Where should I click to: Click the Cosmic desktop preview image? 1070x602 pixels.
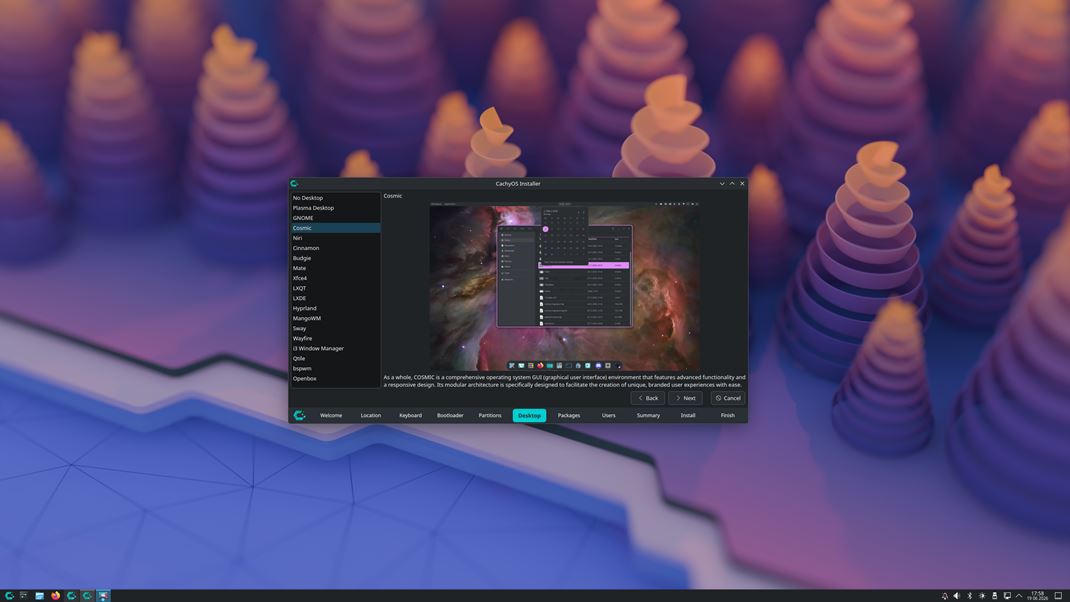tap(564, 286)
